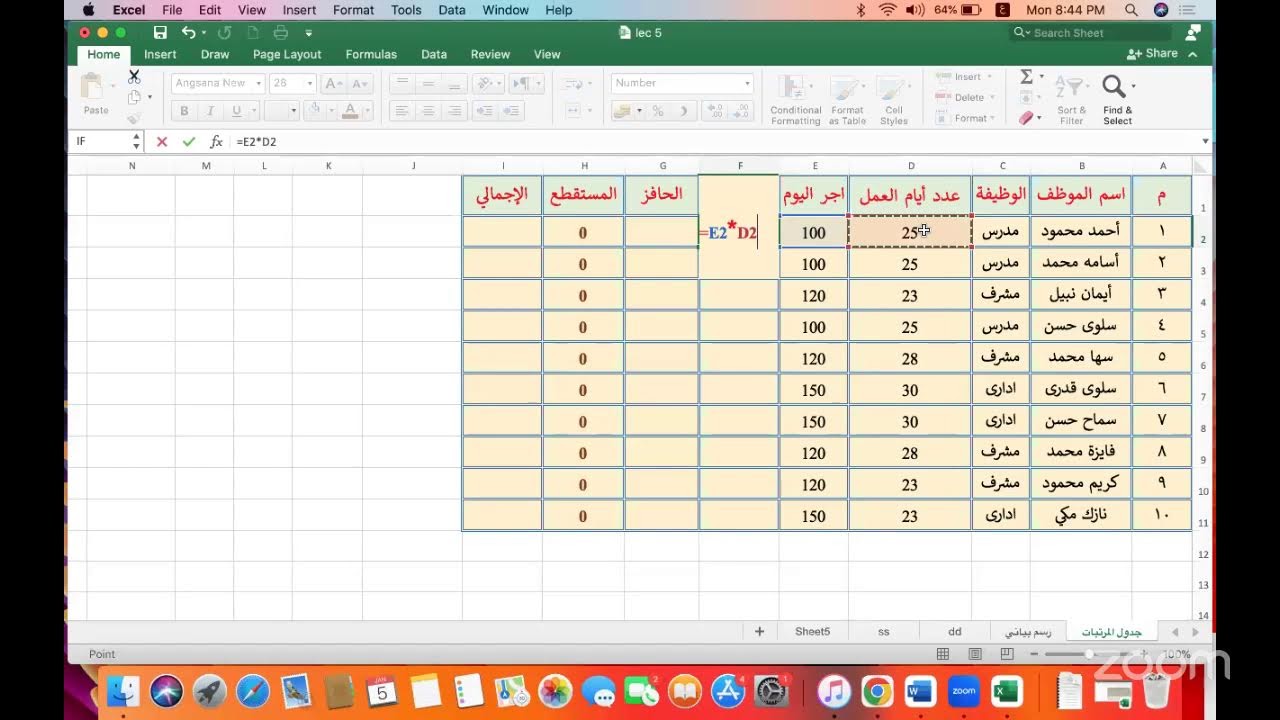Undo the last action in the title bar
The image size is (1280, 720).
point(188,33)
